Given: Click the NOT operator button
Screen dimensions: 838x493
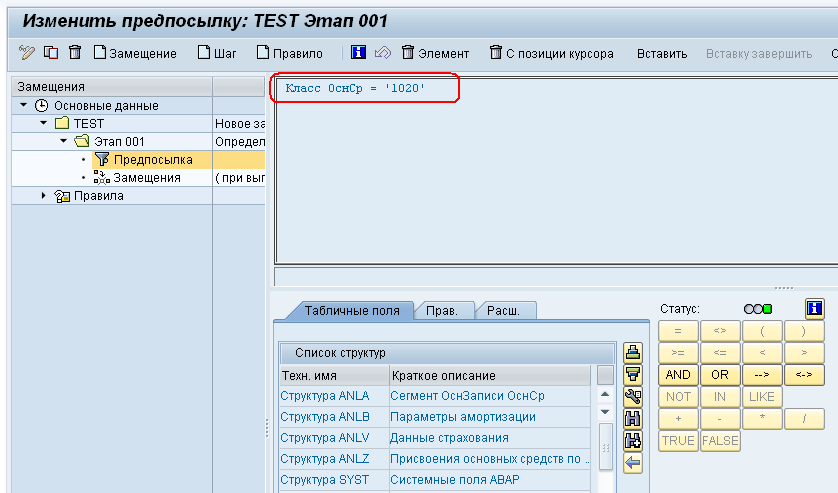Looking at the screenshot, I should coord(678,397).
